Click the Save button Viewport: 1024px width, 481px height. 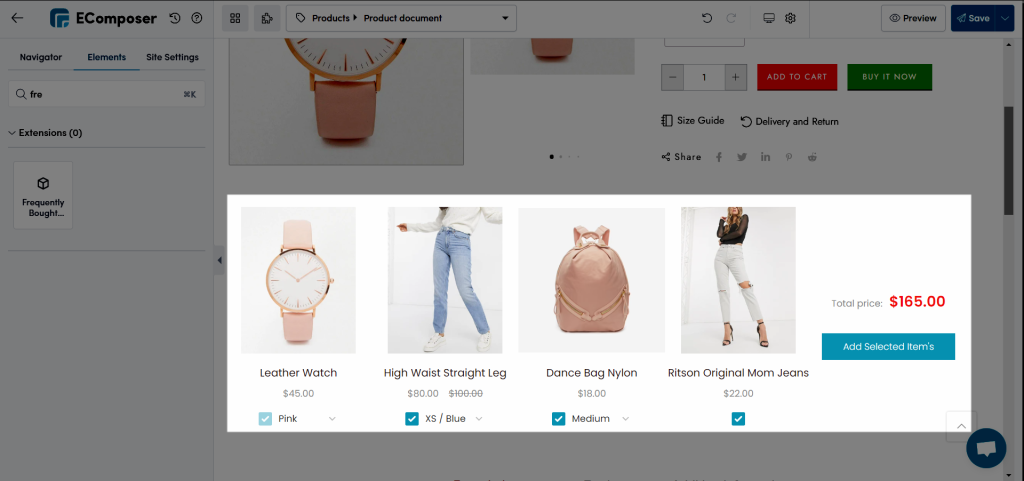tap(973, 18)
